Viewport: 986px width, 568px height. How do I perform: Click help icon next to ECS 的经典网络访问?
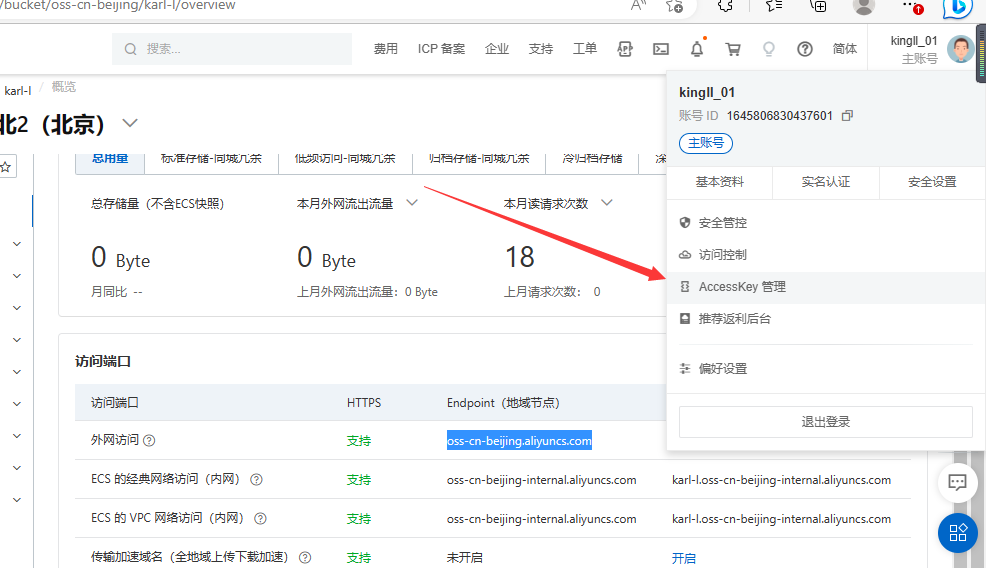(256, 479)
